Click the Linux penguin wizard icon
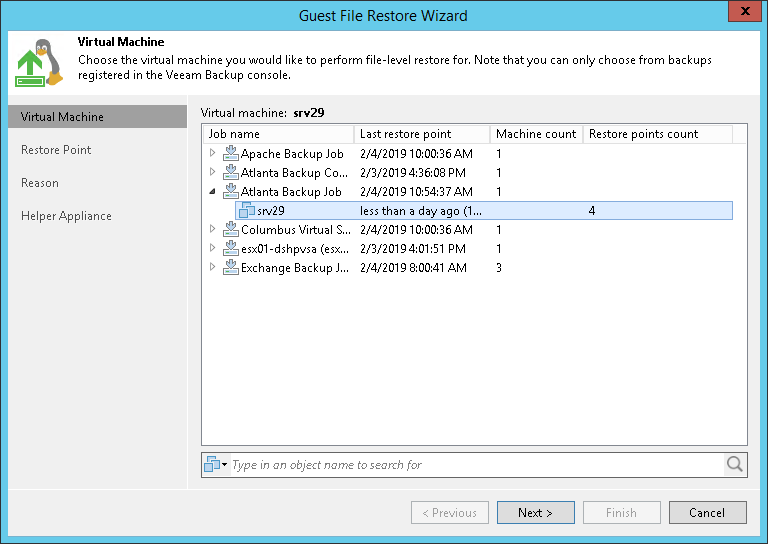Image resolution: width=768 pixels, height=544 pixels. click(x=39, y=62)
